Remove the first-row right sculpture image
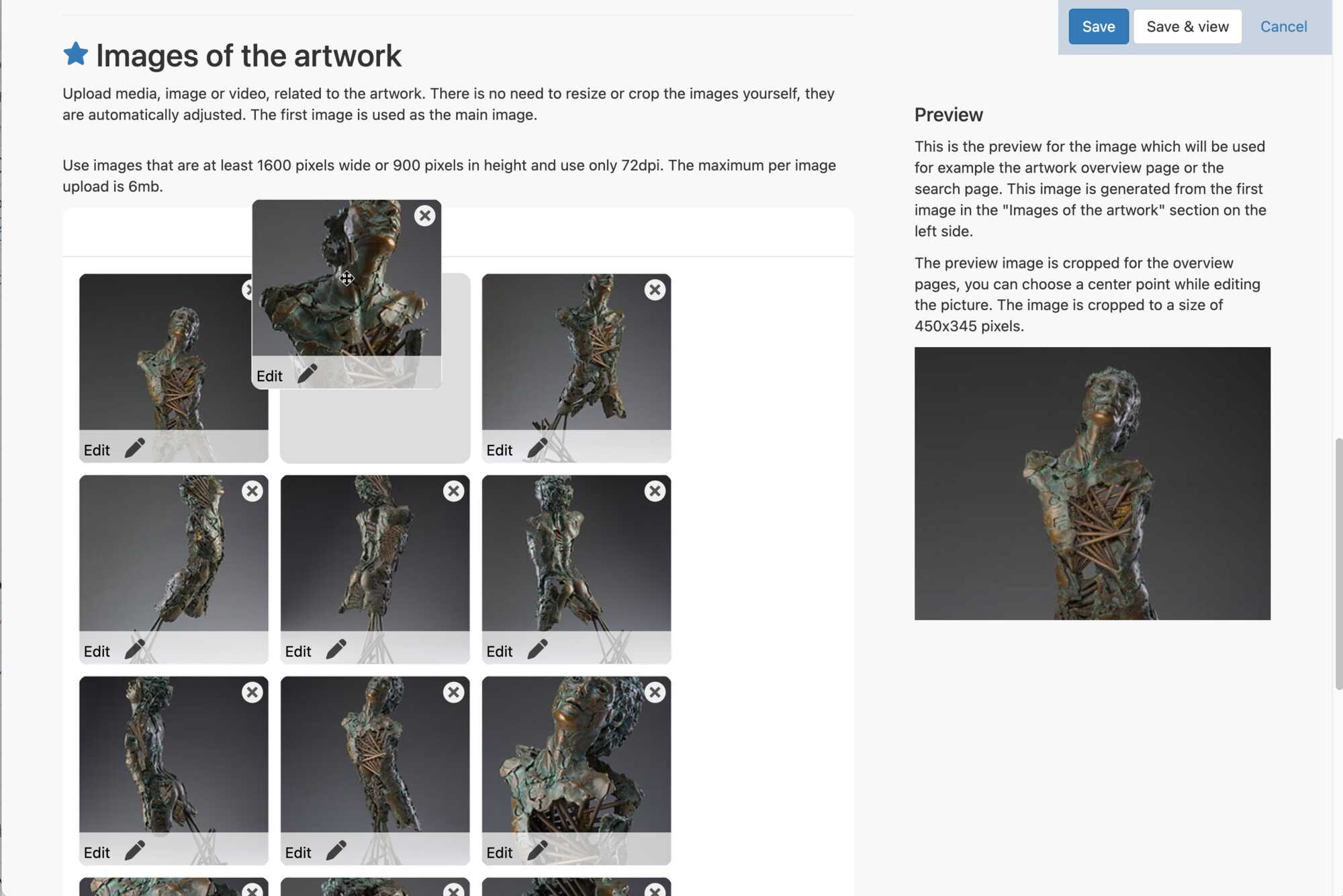1343x896 pixels. pyautogui.click(x=655, y=290)
